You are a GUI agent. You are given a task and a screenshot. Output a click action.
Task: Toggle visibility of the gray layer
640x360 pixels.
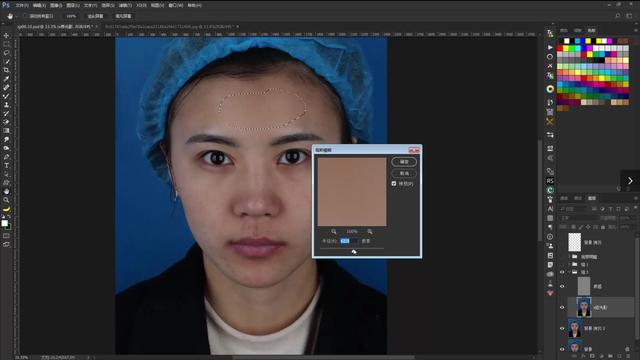pyautogui.click(x=562, y=287)
